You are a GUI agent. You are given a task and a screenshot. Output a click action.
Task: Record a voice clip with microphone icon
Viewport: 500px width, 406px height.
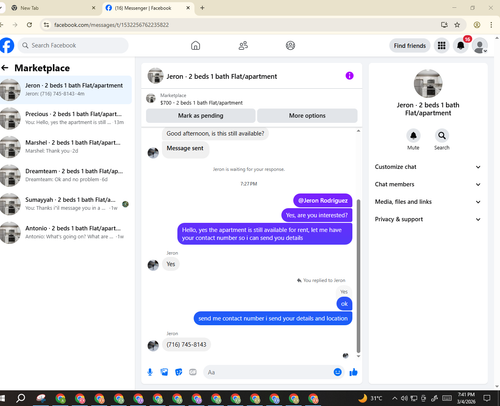pyautogui.click(x=150, y=372)
